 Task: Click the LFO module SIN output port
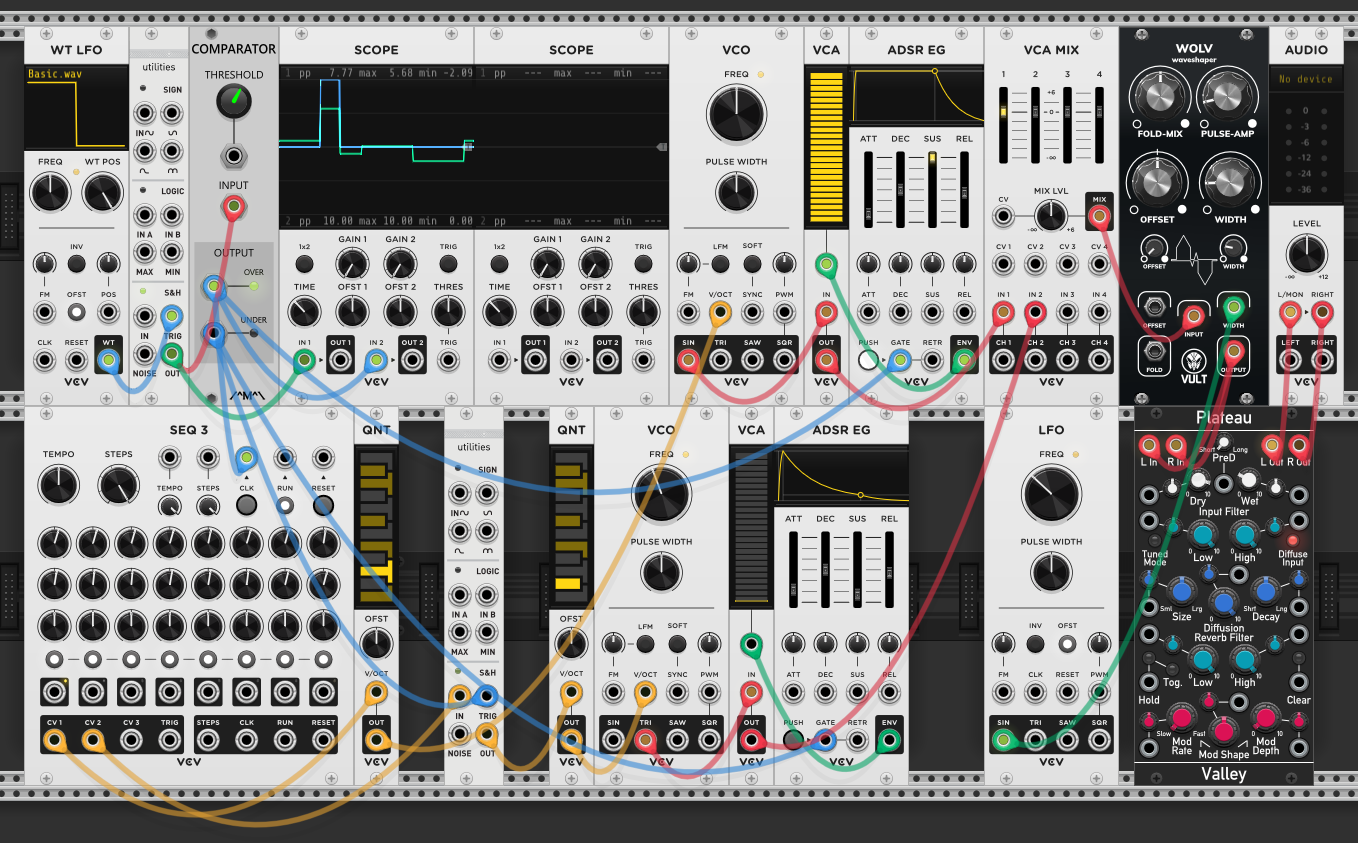1003,741
